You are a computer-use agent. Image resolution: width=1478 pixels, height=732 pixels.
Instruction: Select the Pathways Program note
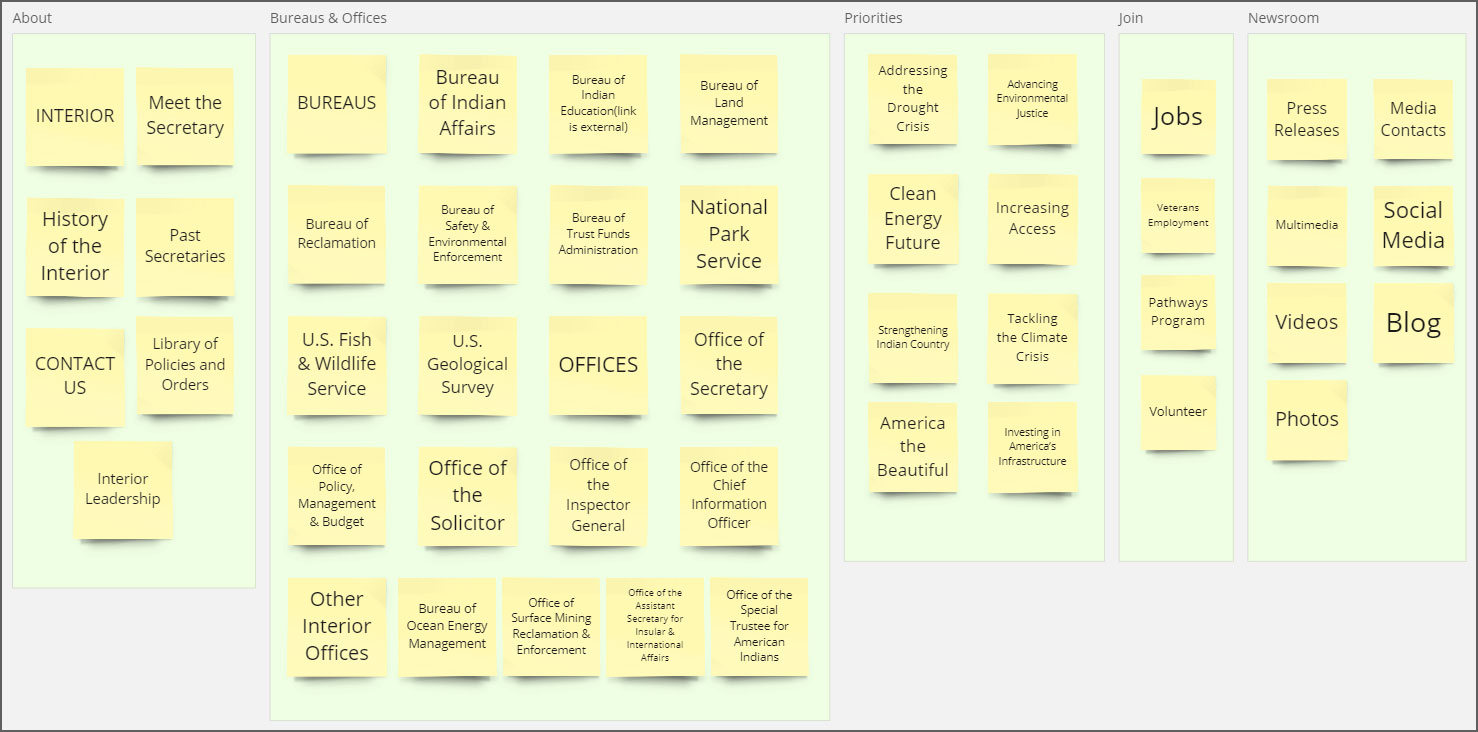tap(1178, 312)
